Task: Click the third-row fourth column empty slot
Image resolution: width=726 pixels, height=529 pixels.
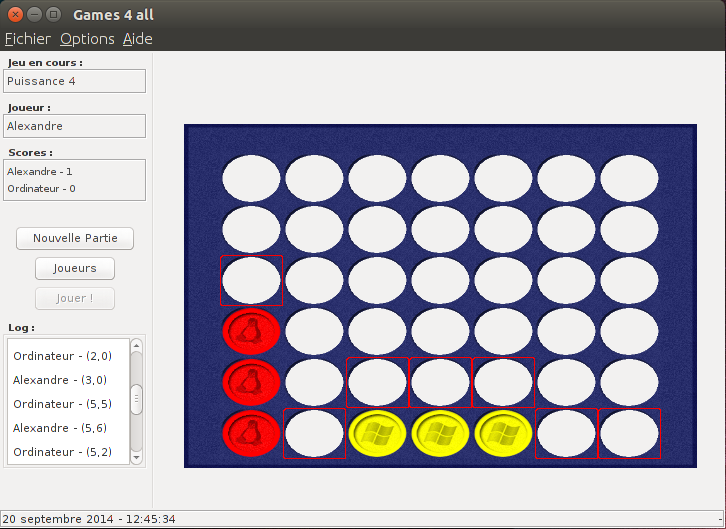Action: 440,280
